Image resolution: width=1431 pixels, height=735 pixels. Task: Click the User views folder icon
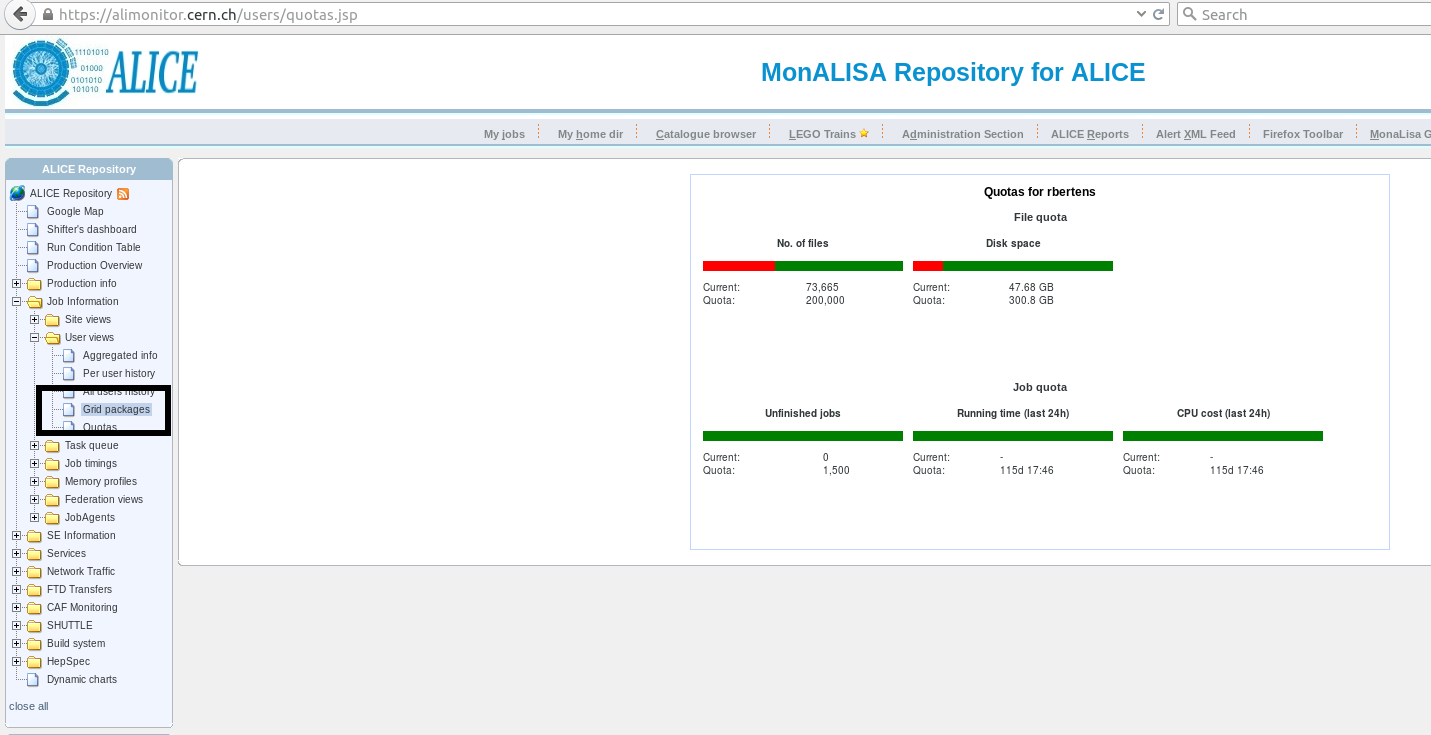pyautogui.click(x=52, y=338)
